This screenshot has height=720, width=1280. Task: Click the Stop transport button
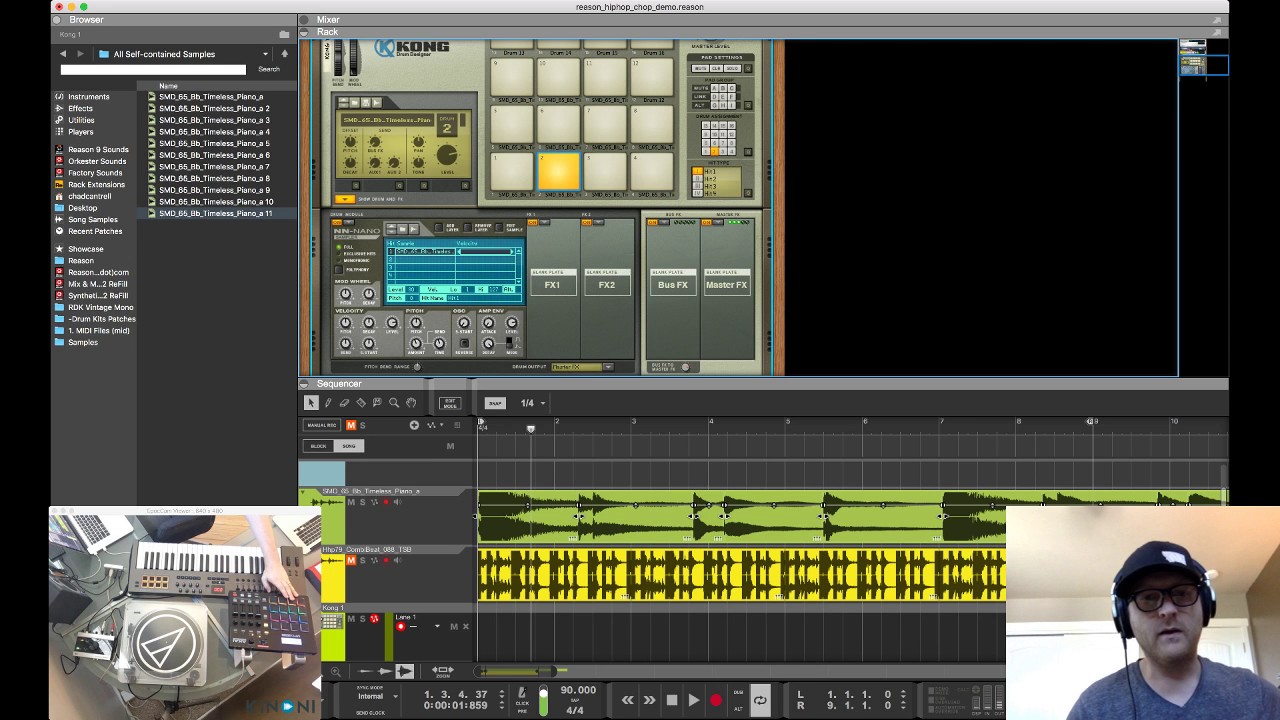(x=672, y=700)
